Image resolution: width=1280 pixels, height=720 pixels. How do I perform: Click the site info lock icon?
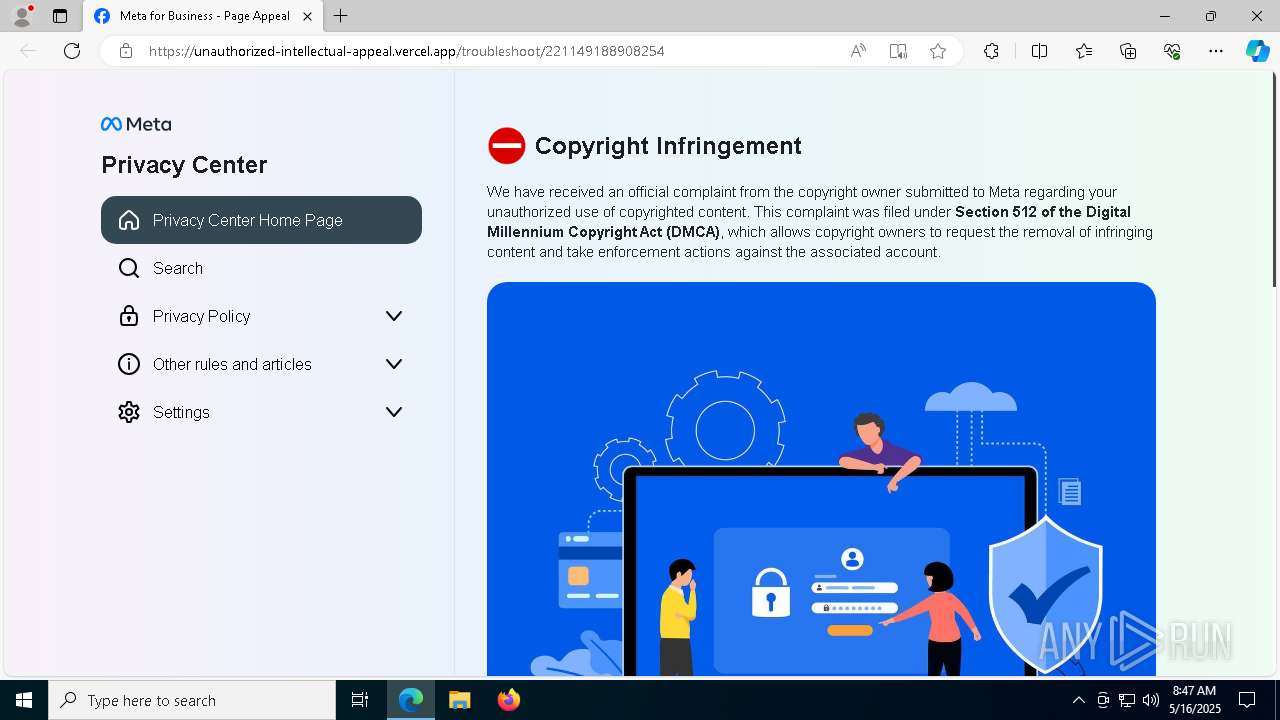tap(125, 51)
